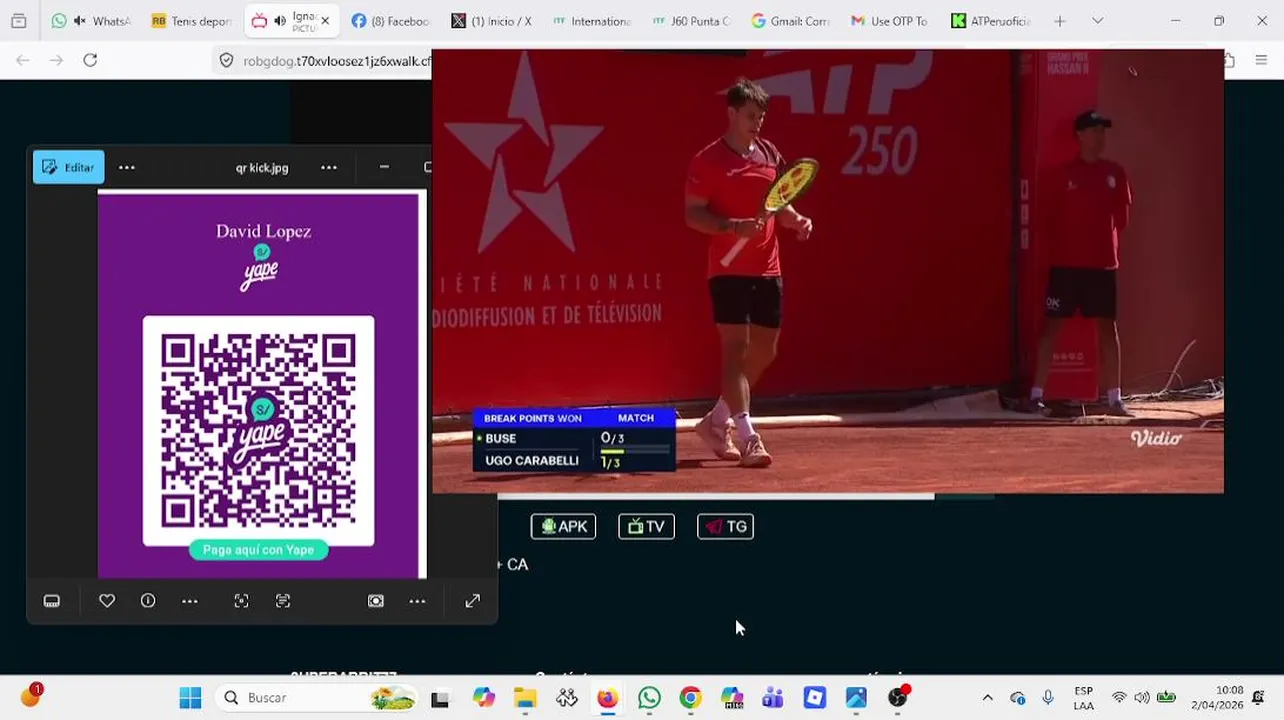
Task: Open the Windows Start menu
Action: click(190, 697)
